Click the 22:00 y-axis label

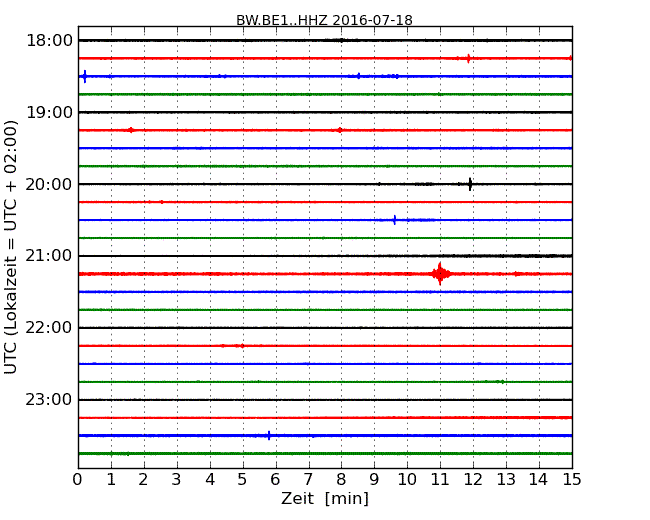[x=49, y=328]
